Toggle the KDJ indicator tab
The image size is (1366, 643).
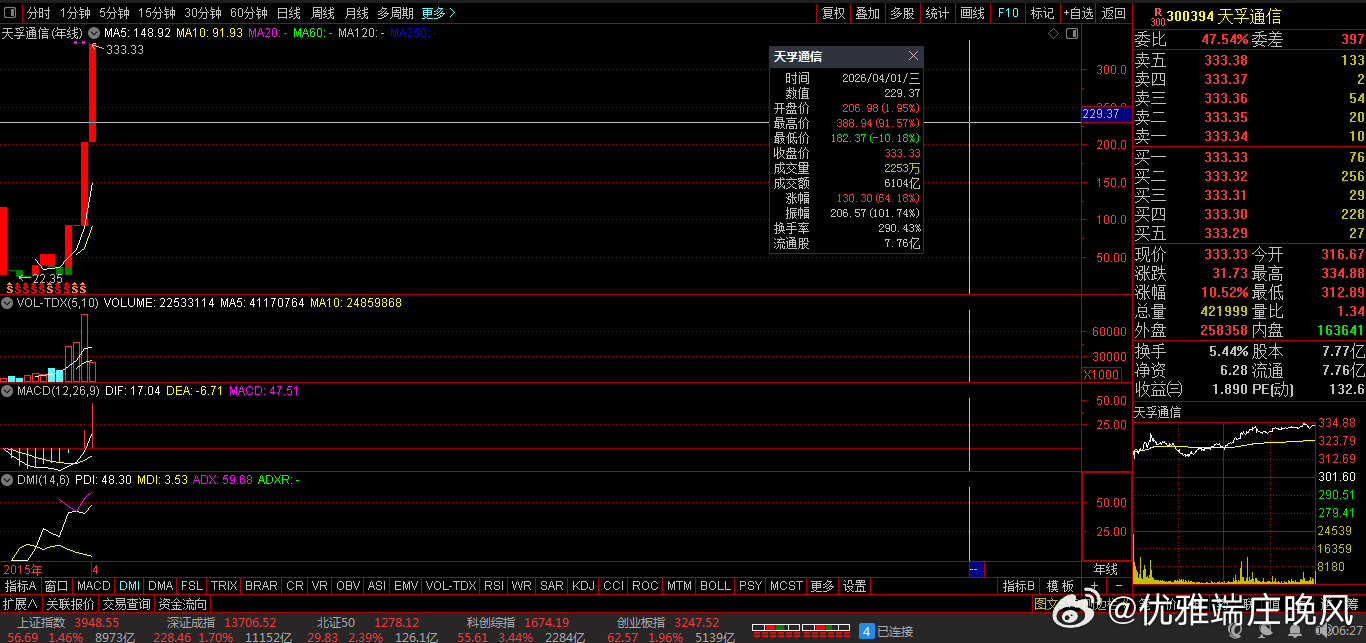pos(583,586)
